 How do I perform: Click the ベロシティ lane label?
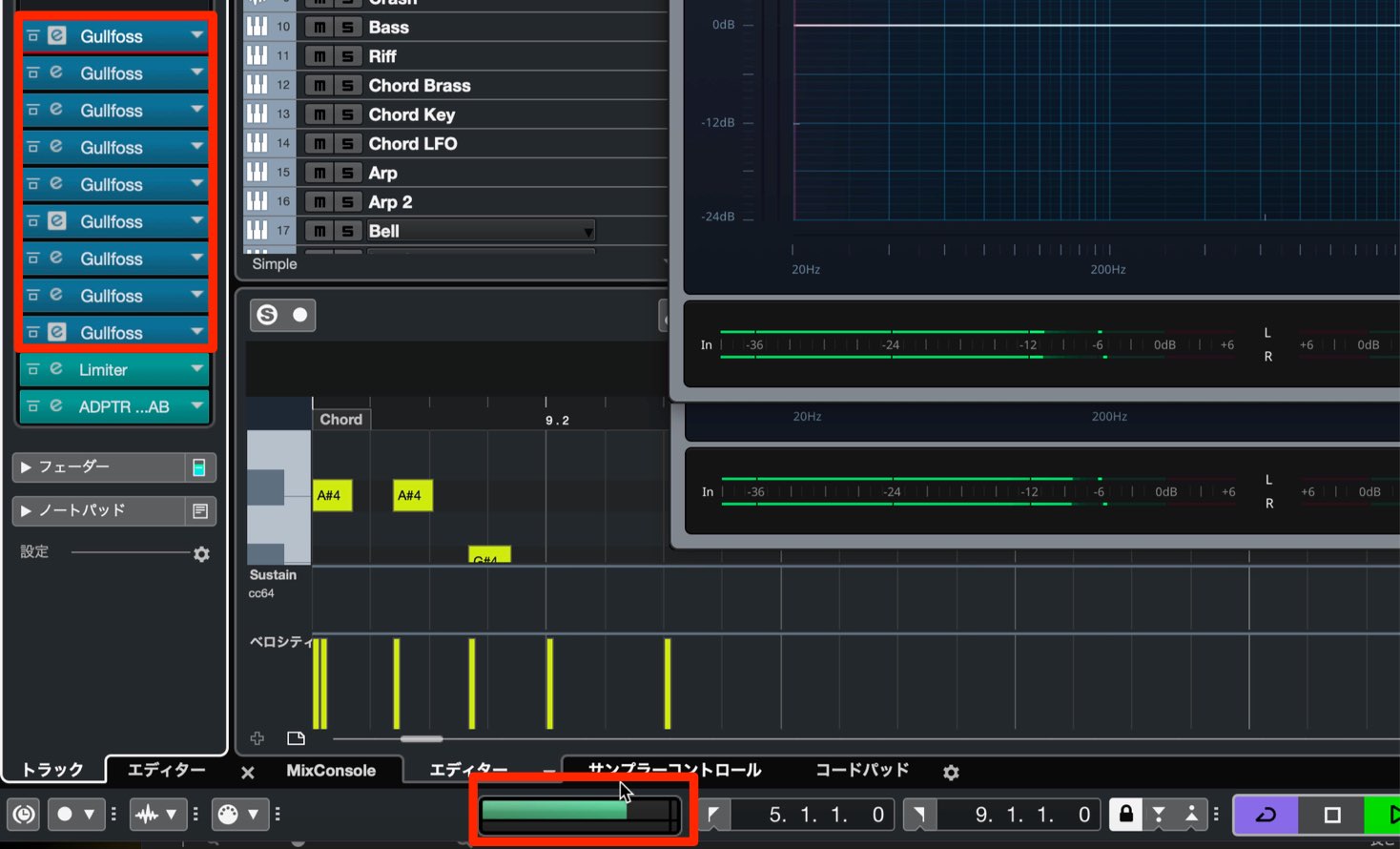pyautogui.click(x=280, y=642)
